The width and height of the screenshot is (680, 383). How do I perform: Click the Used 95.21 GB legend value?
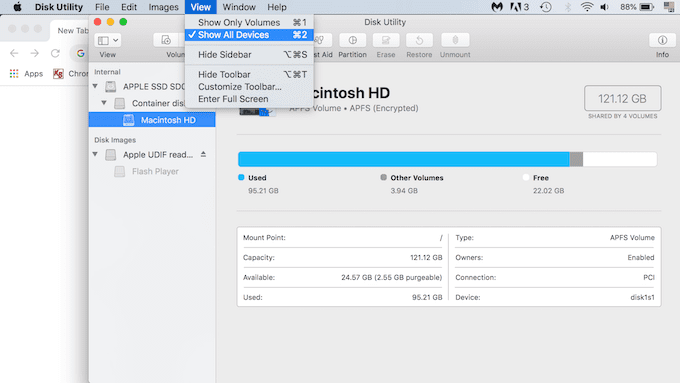[263, 190]
